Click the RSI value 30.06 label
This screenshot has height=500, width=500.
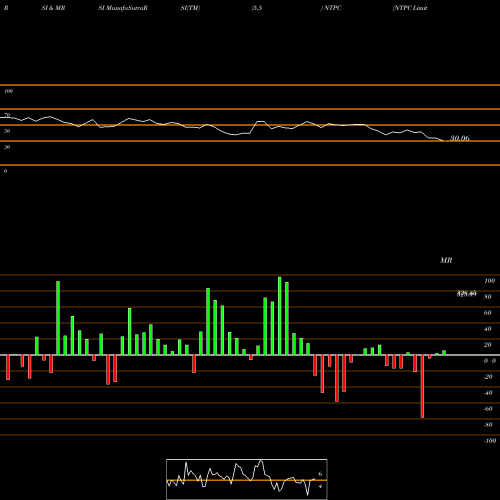click(x=460, y=138)
